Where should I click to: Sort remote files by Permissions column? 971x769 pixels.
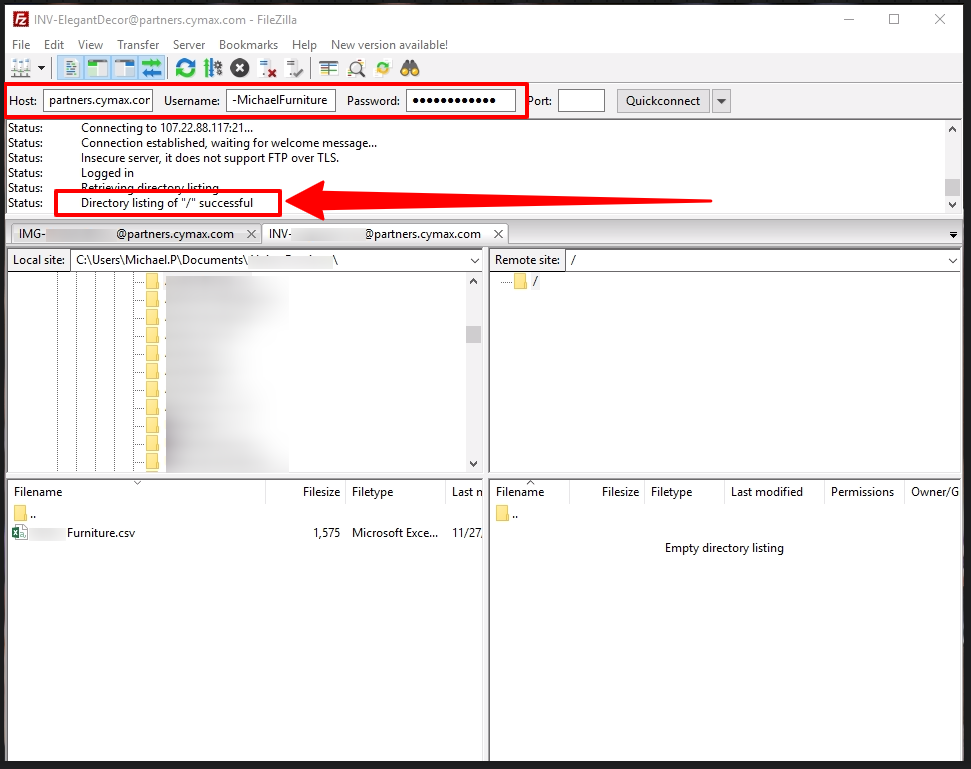pos(863,492)
